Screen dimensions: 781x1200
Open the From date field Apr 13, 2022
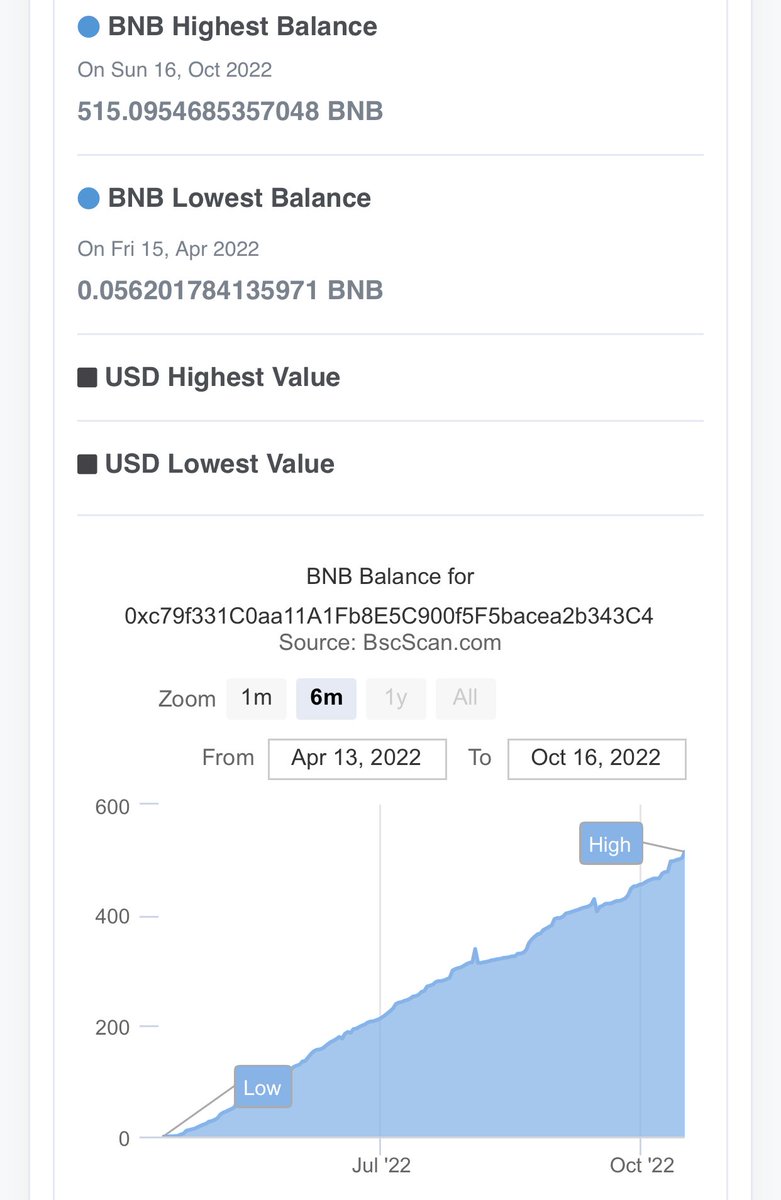(358, 758)
